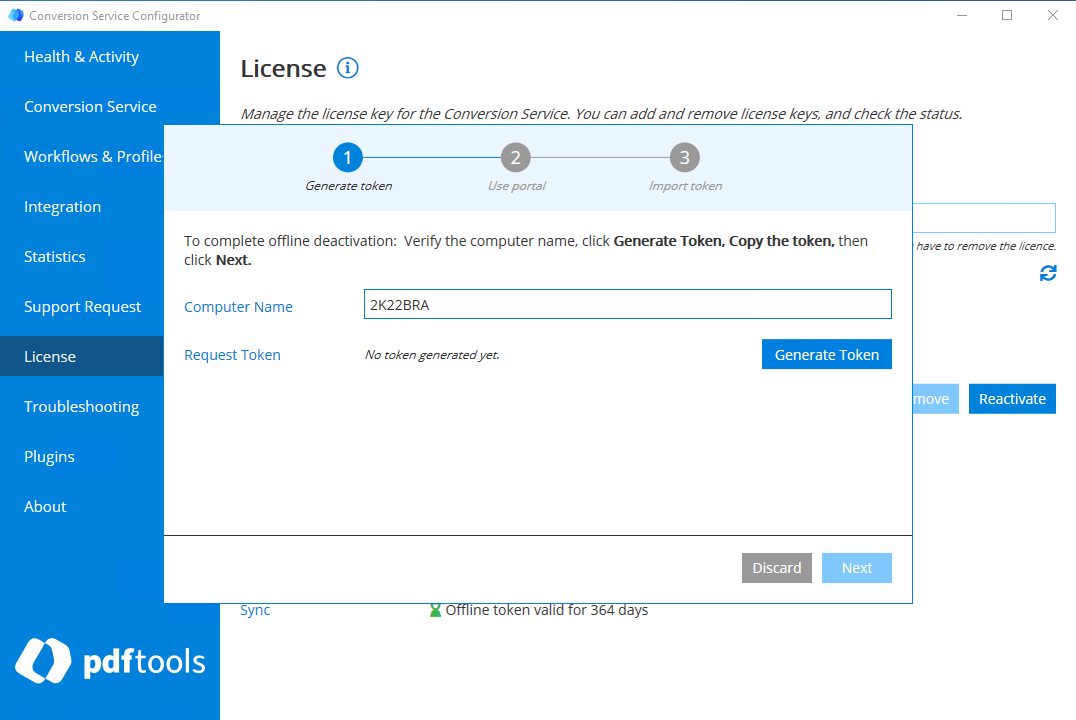Image resolution: width=1076 pixels, height=720 pixels.
Task: Open the Health & Activity section
Action: pyautogui.click(x=81, y=56)
